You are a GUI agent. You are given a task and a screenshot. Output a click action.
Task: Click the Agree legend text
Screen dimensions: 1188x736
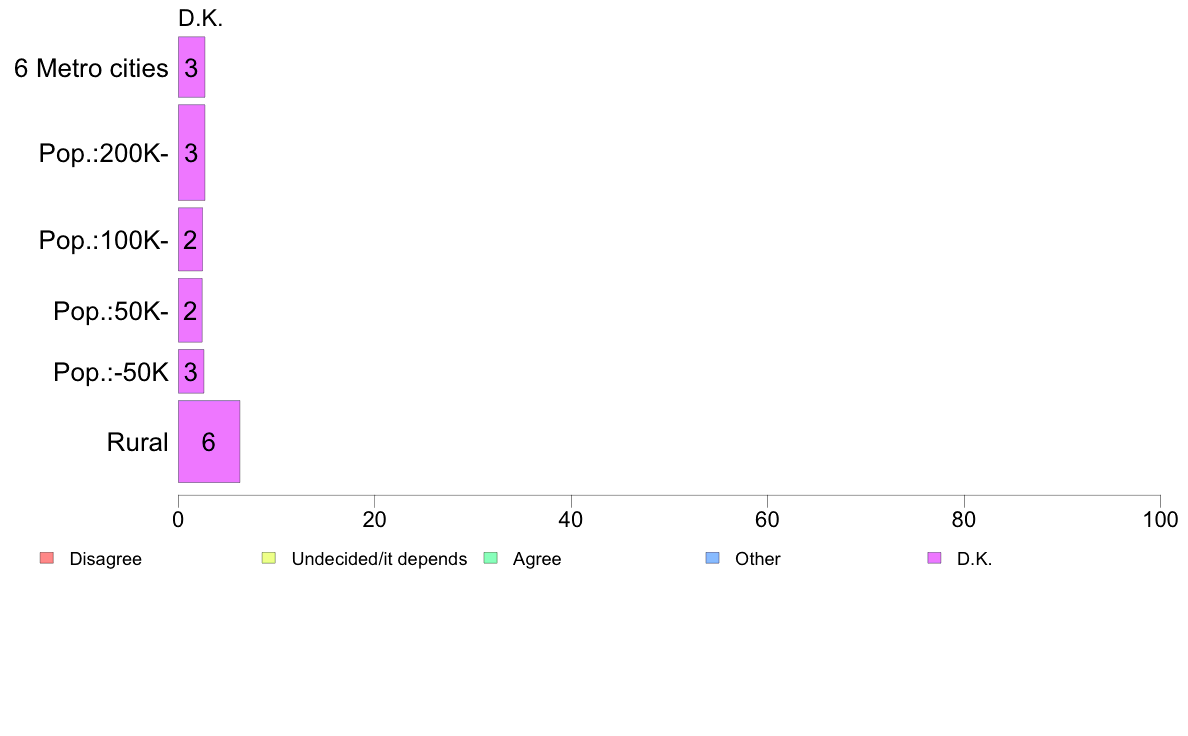click(537, 559)
